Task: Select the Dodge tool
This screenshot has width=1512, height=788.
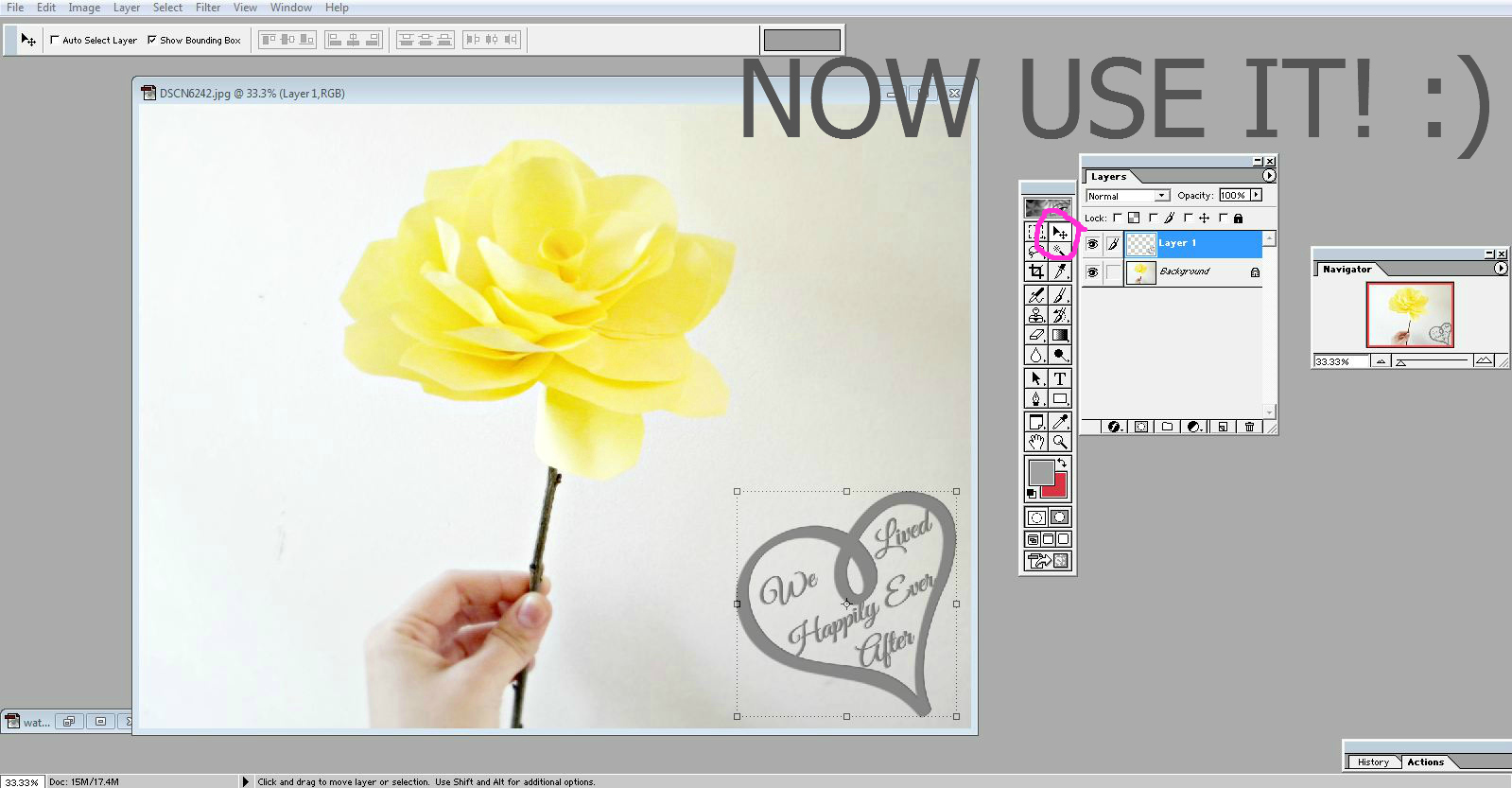Action: 1060,355
